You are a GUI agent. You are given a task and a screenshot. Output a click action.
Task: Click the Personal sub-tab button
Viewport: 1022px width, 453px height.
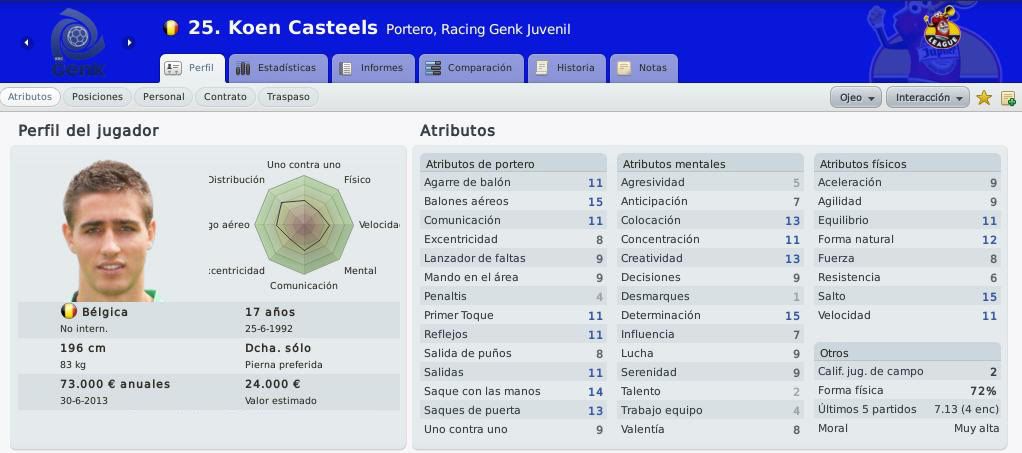coord(164,97)
